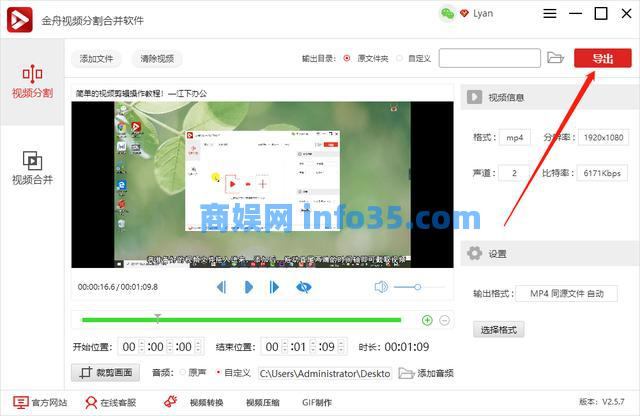The image size is (640, 416).
Task: Switch to the 视频合并 (video merge) tab
Action: (32, 168)
